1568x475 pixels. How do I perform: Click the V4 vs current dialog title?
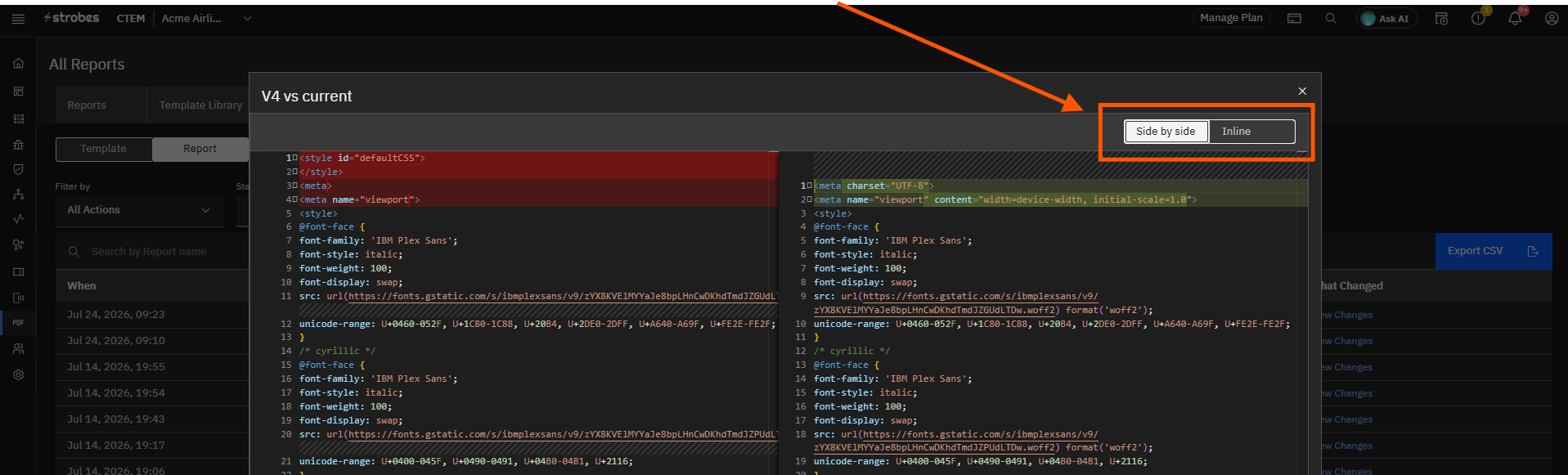307,96
